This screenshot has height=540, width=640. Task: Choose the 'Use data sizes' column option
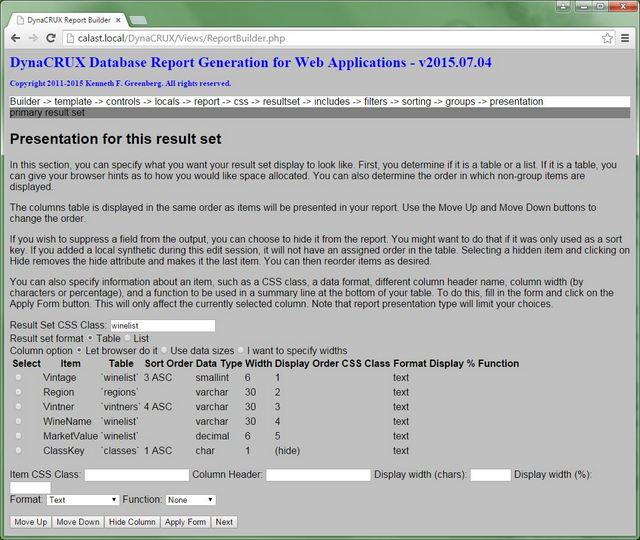coord(164,350)
